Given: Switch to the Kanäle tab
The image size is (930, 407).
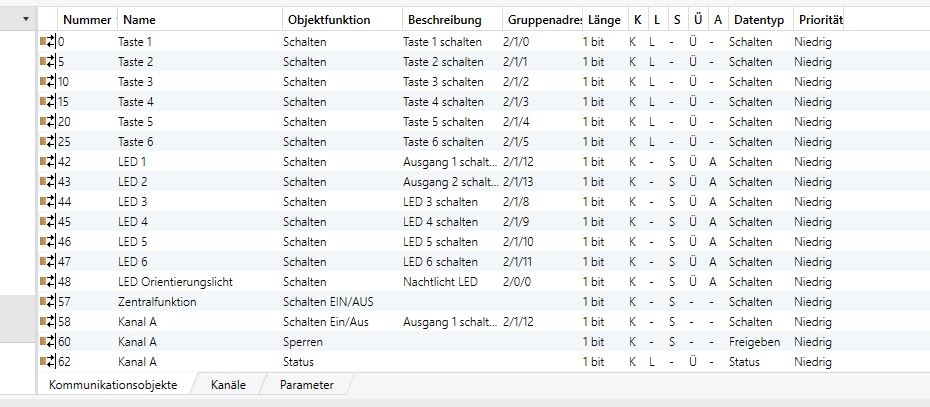Looking at the screenshot, I should 228,385.
